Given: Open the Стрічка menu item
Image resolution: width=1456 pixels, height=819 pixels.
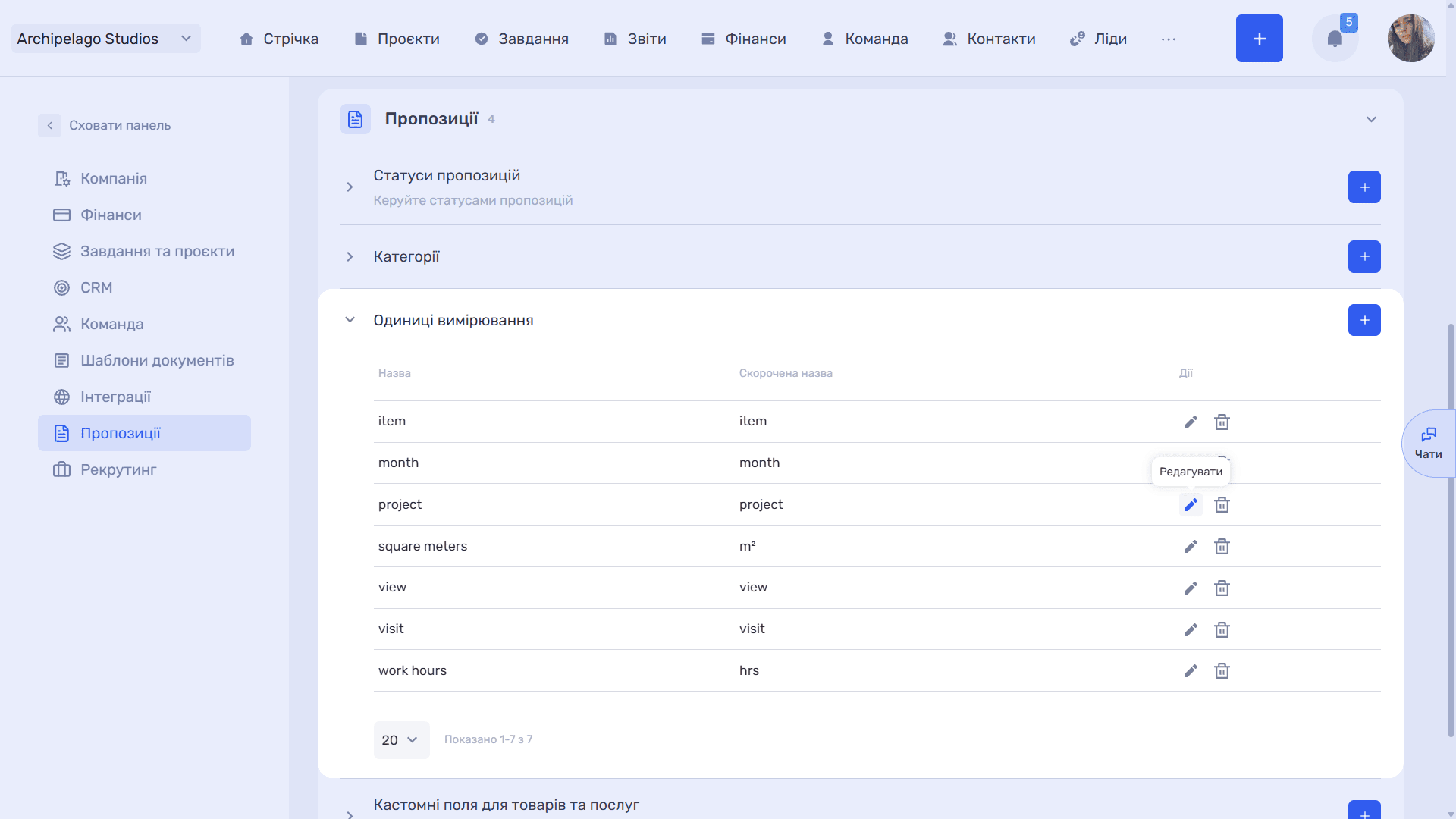Looking at the screenshot, I should [279, 38].
